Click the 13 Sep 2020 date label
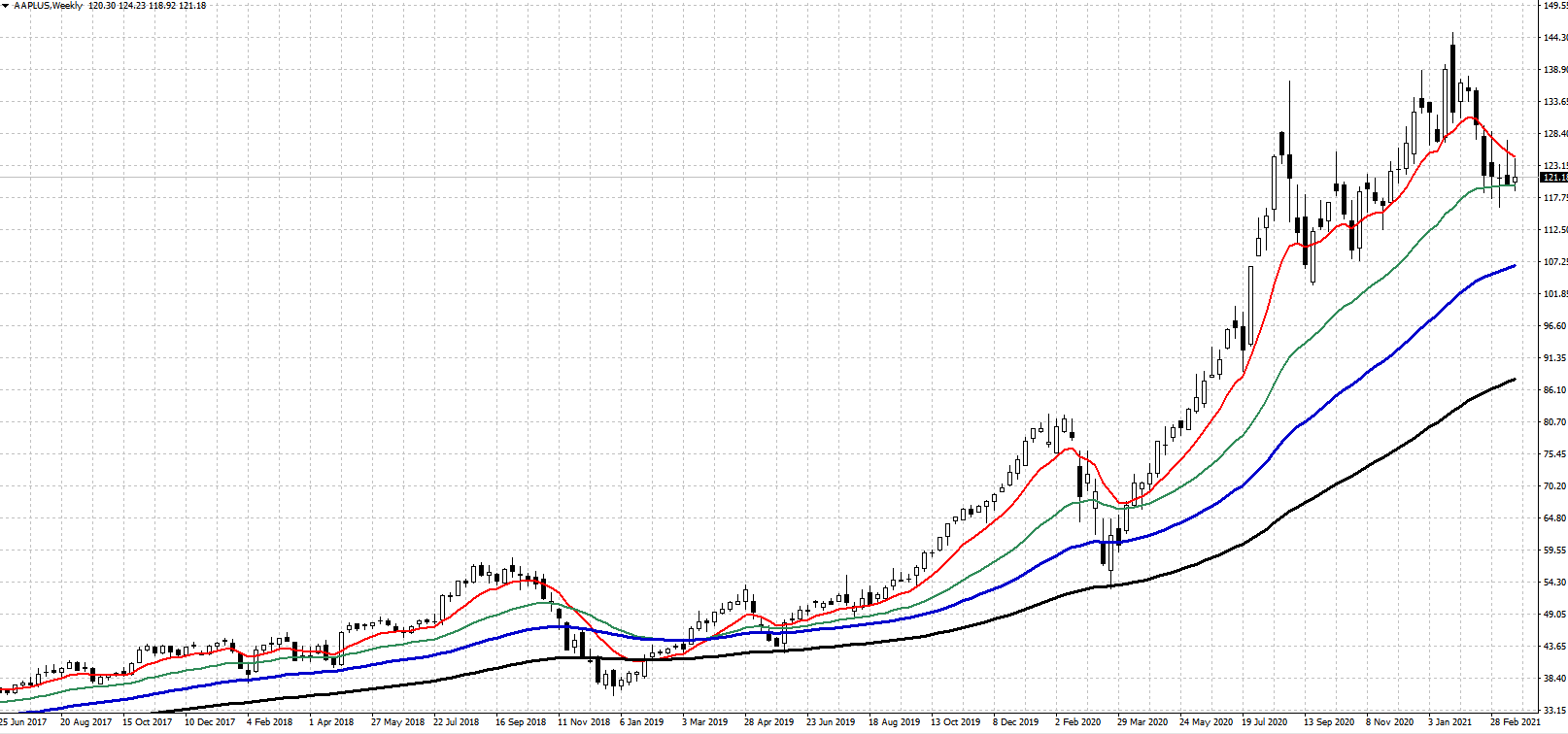Viewport: 1568px width, 734px height. pyautogui.click(x=1328, y=722)
